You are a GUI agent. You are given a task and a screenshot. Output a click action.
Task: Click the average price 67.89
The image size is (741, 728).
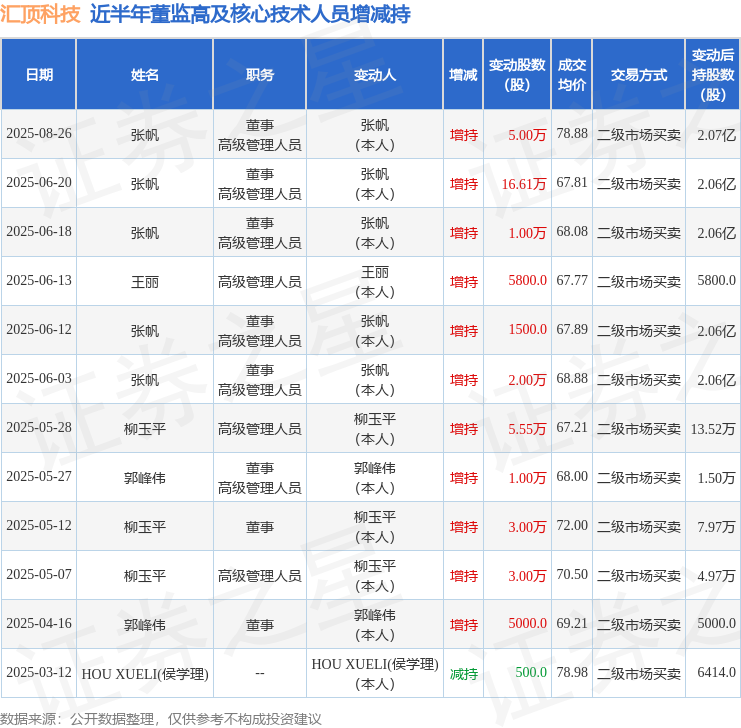pos(572,329)
